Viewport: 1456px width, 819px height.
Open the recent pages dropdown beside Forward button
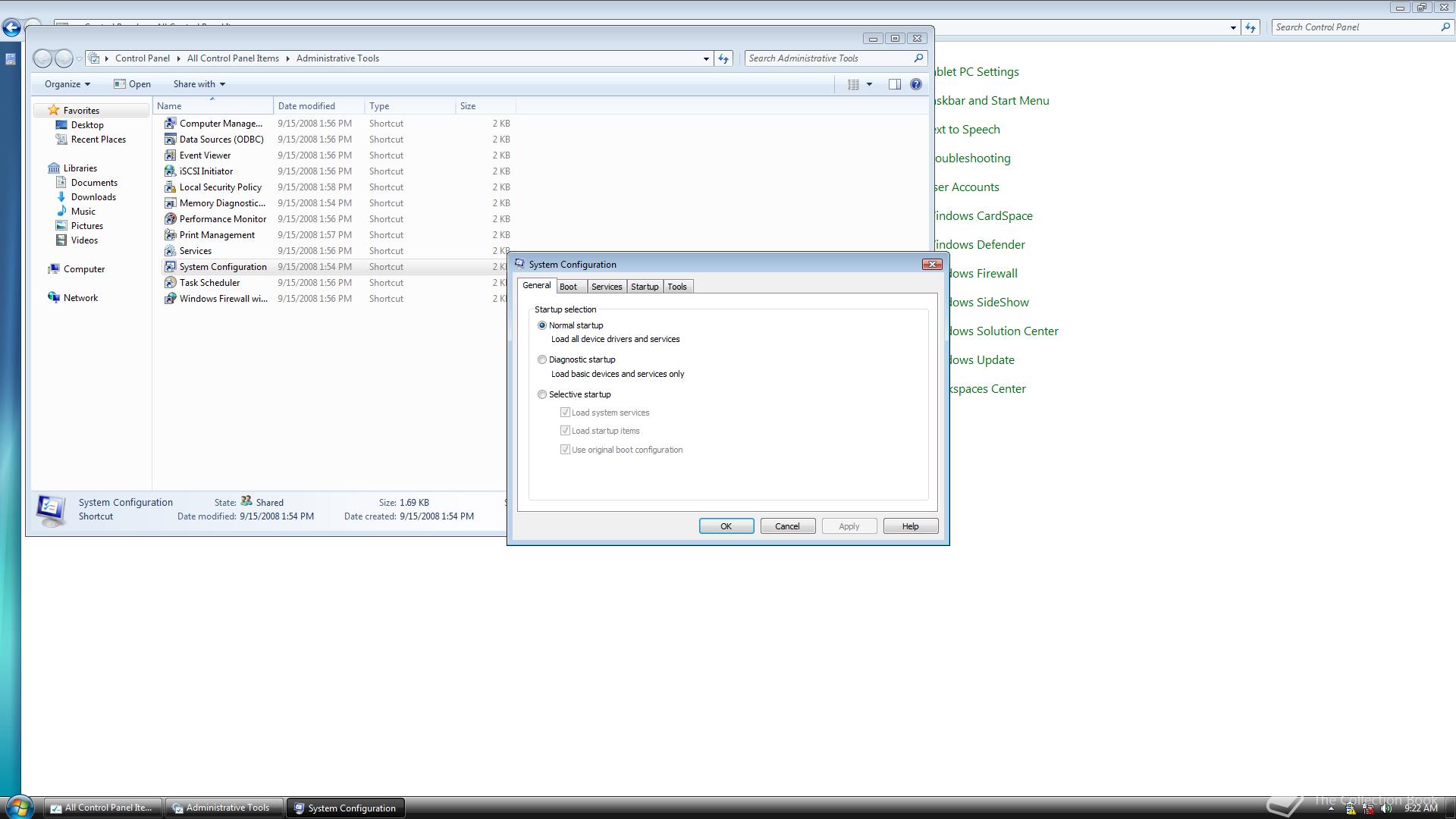79,58
